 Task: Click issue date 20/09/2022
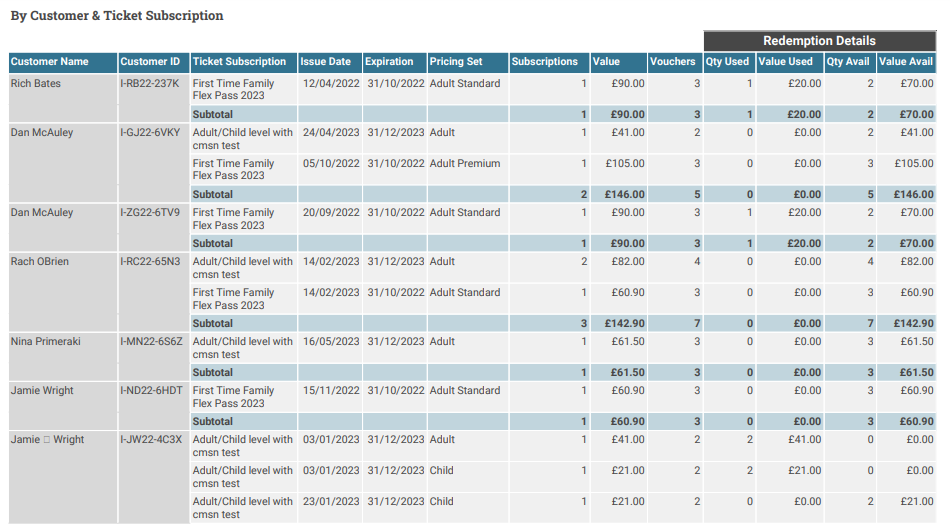point(331,213)
